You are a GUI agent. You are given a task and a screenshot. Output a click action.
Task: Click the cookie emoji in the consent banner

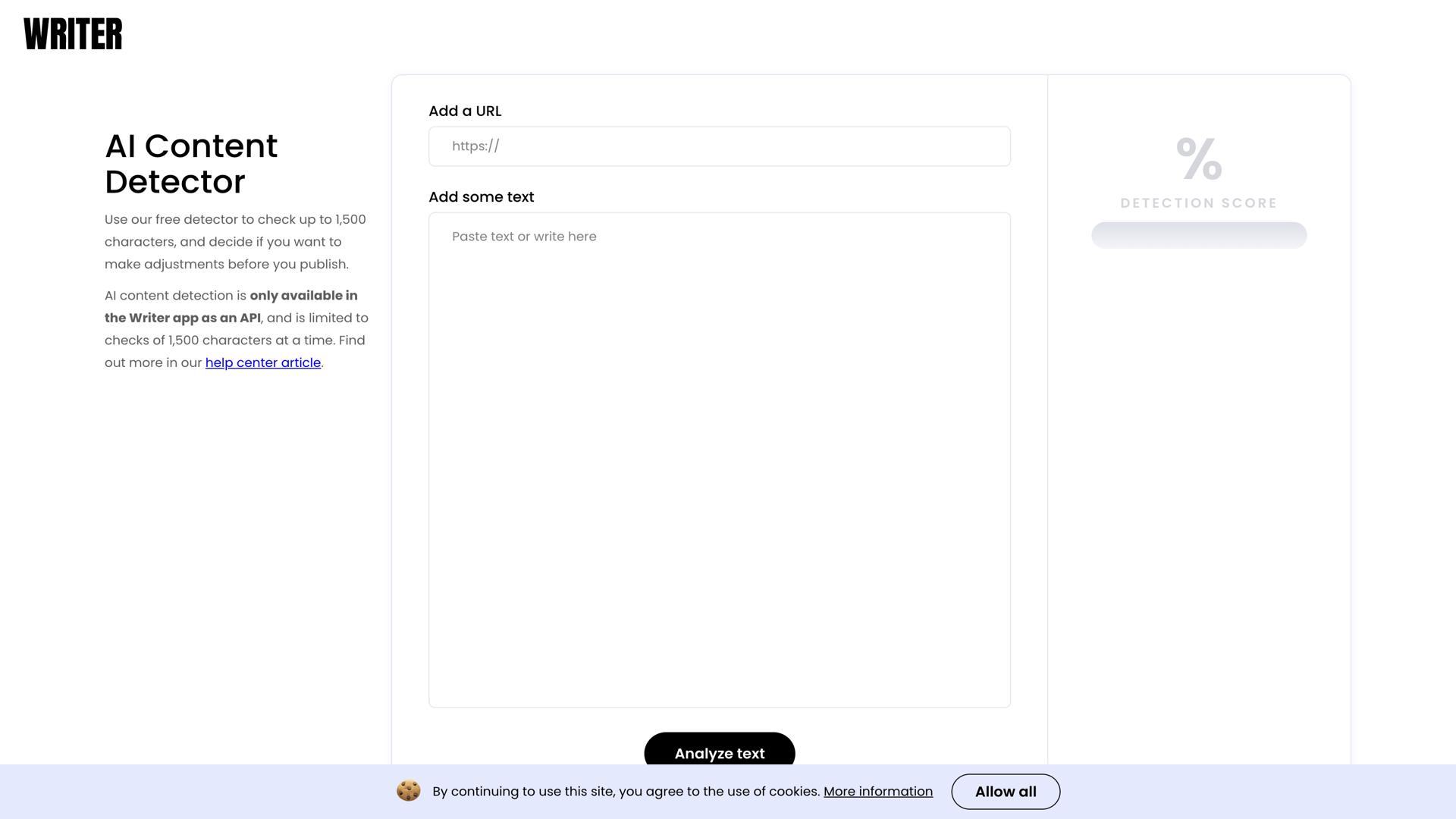tap(408, 791)
